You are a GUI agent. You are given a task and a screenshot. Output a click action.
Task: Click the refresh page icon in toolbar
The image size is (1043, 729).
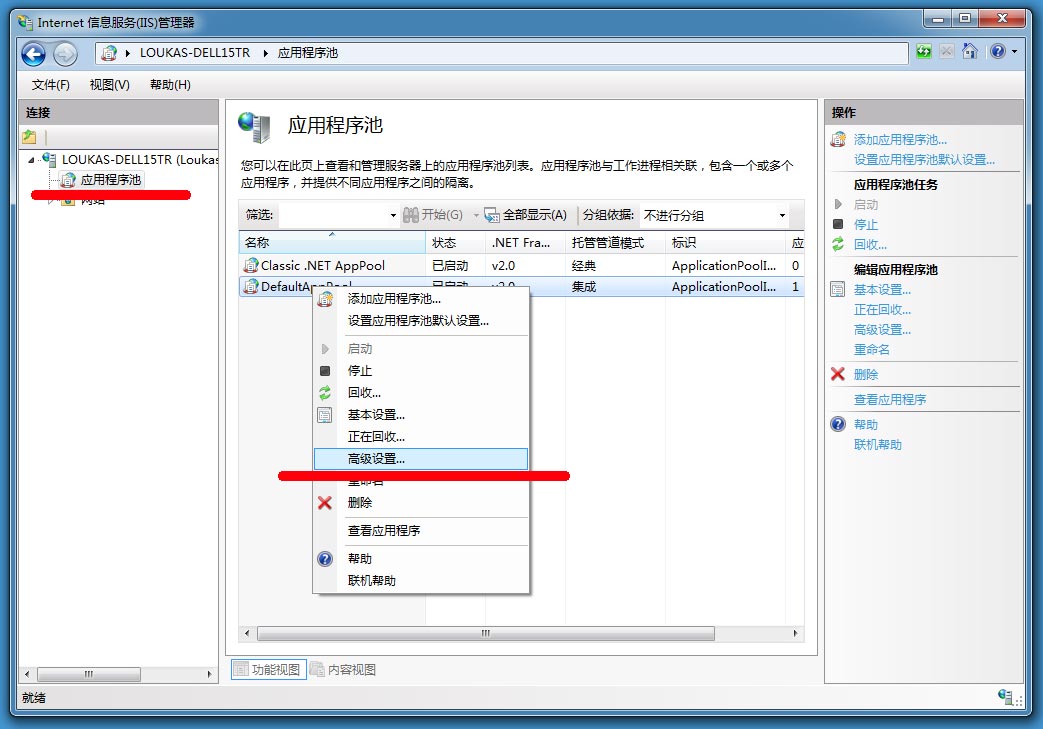924,51
